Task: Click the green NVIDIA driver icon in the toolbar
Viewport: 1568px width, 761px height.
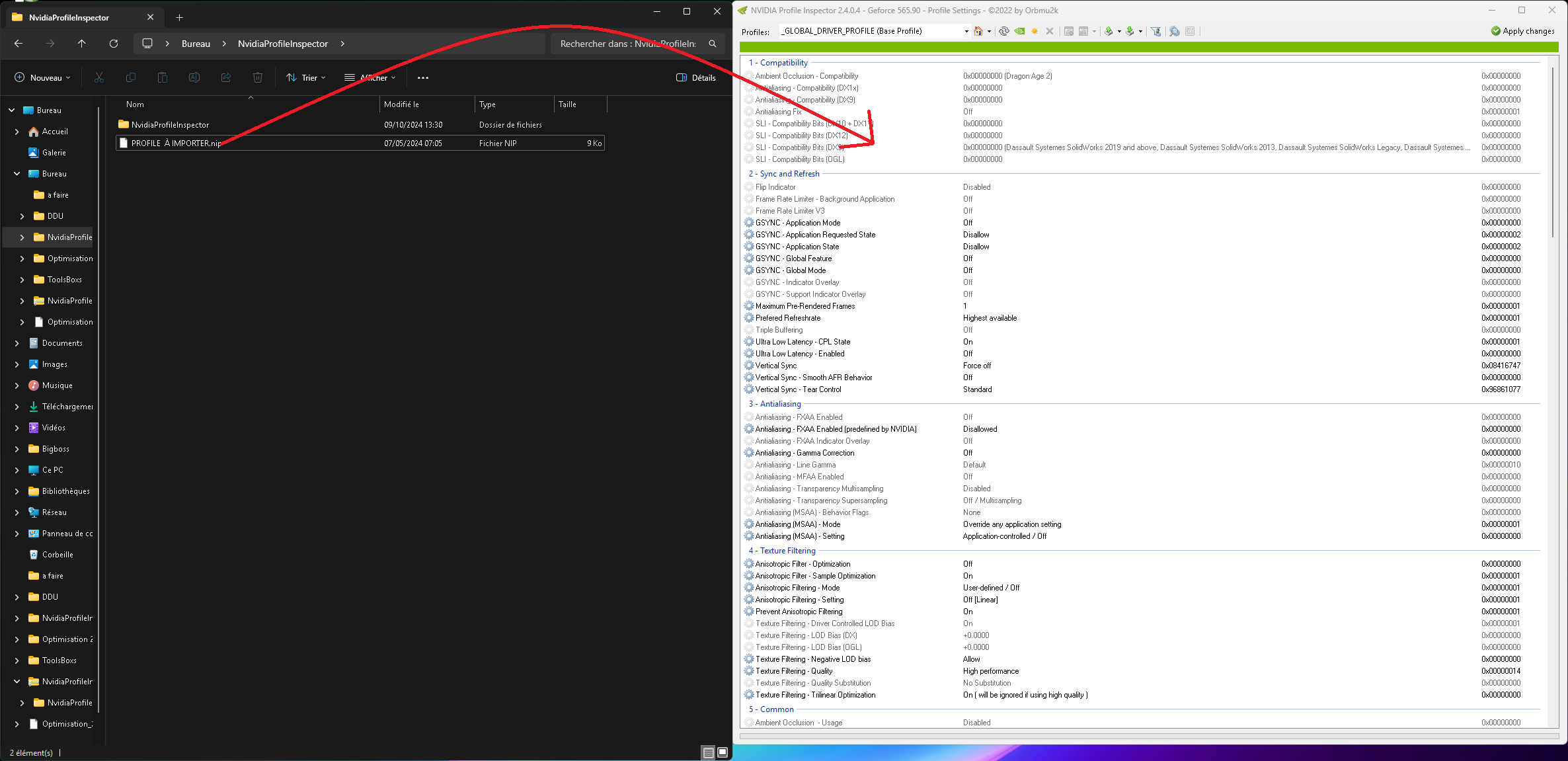Action: tap(1019, 31)
